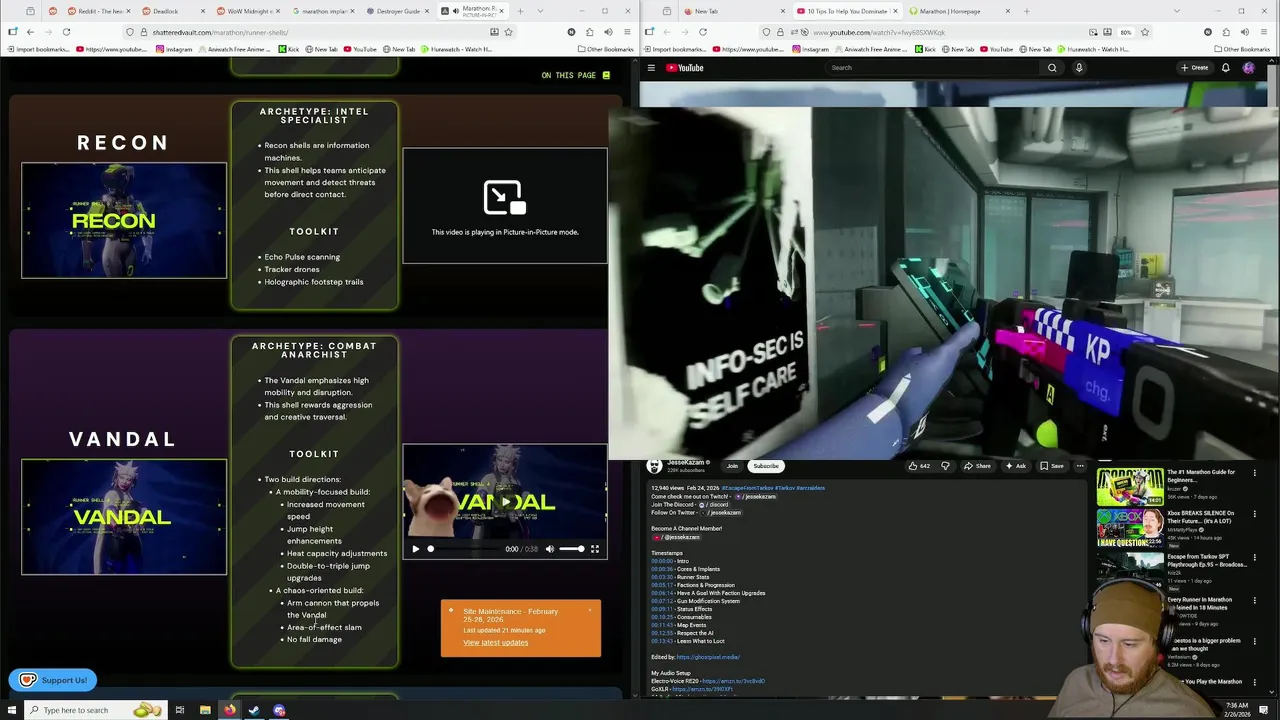Screen dimensions: 1280x720
Task: Seek in the Vandal video progress bar
Action: 463,549
